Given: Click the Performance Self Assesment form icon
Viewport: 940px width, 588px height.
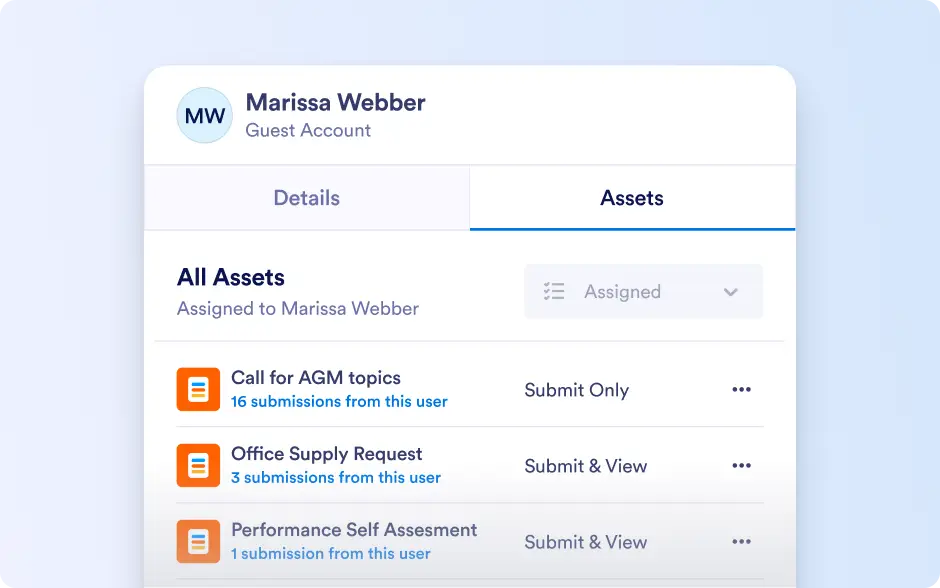Looking at the screenshot, I should pos(198,541).
